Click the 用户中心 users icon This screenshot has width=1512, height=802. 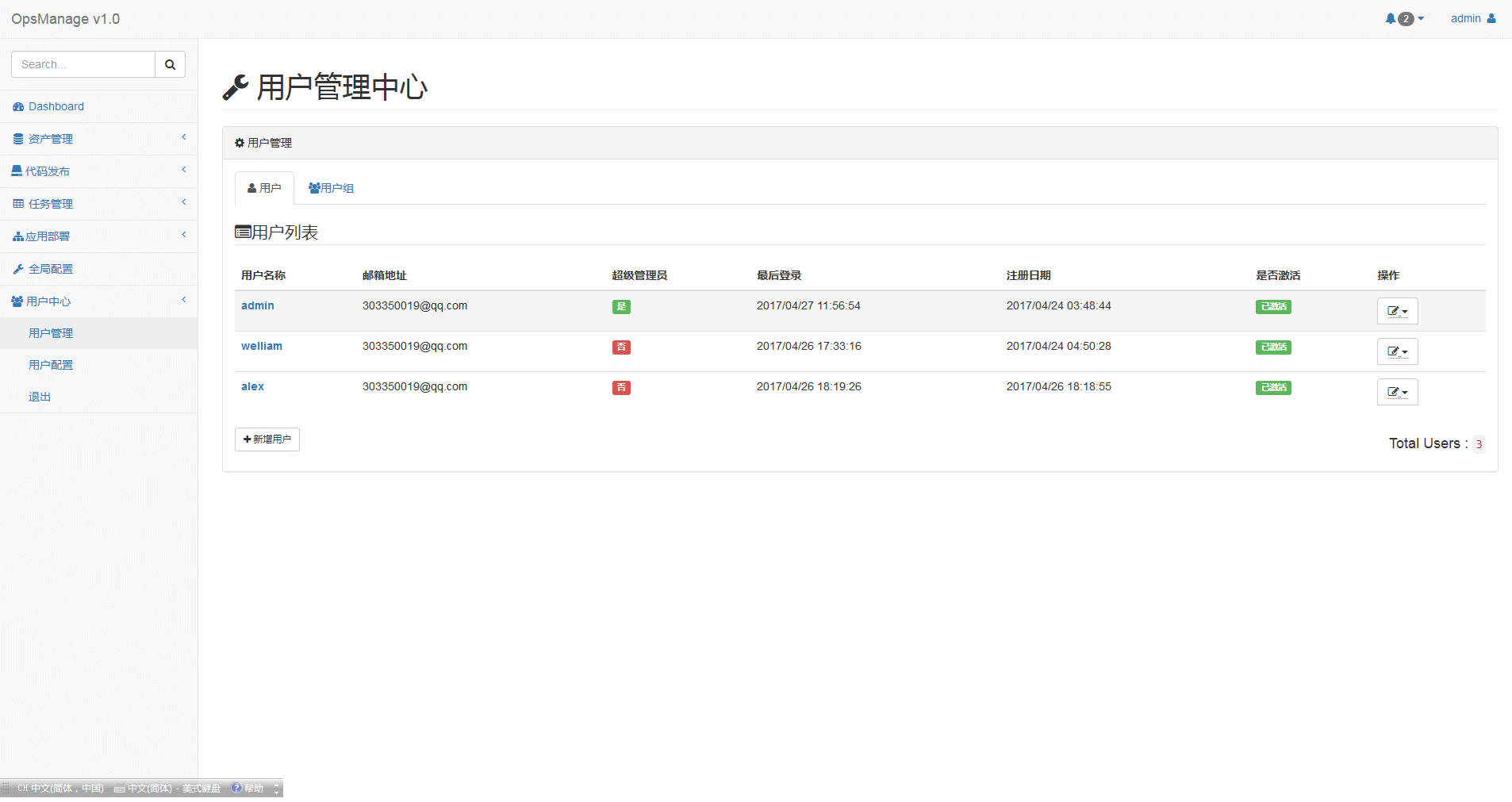coord(17,301)
